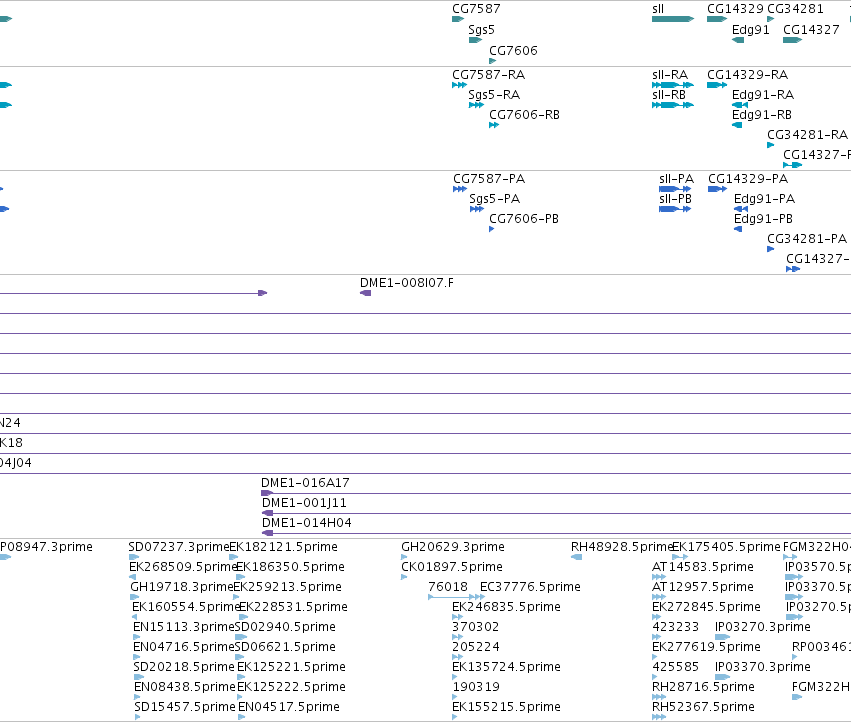Viewport: 851px width, 722px height.
Task: Click EST IP03270.3prime
Action: (x=763, y=627)
